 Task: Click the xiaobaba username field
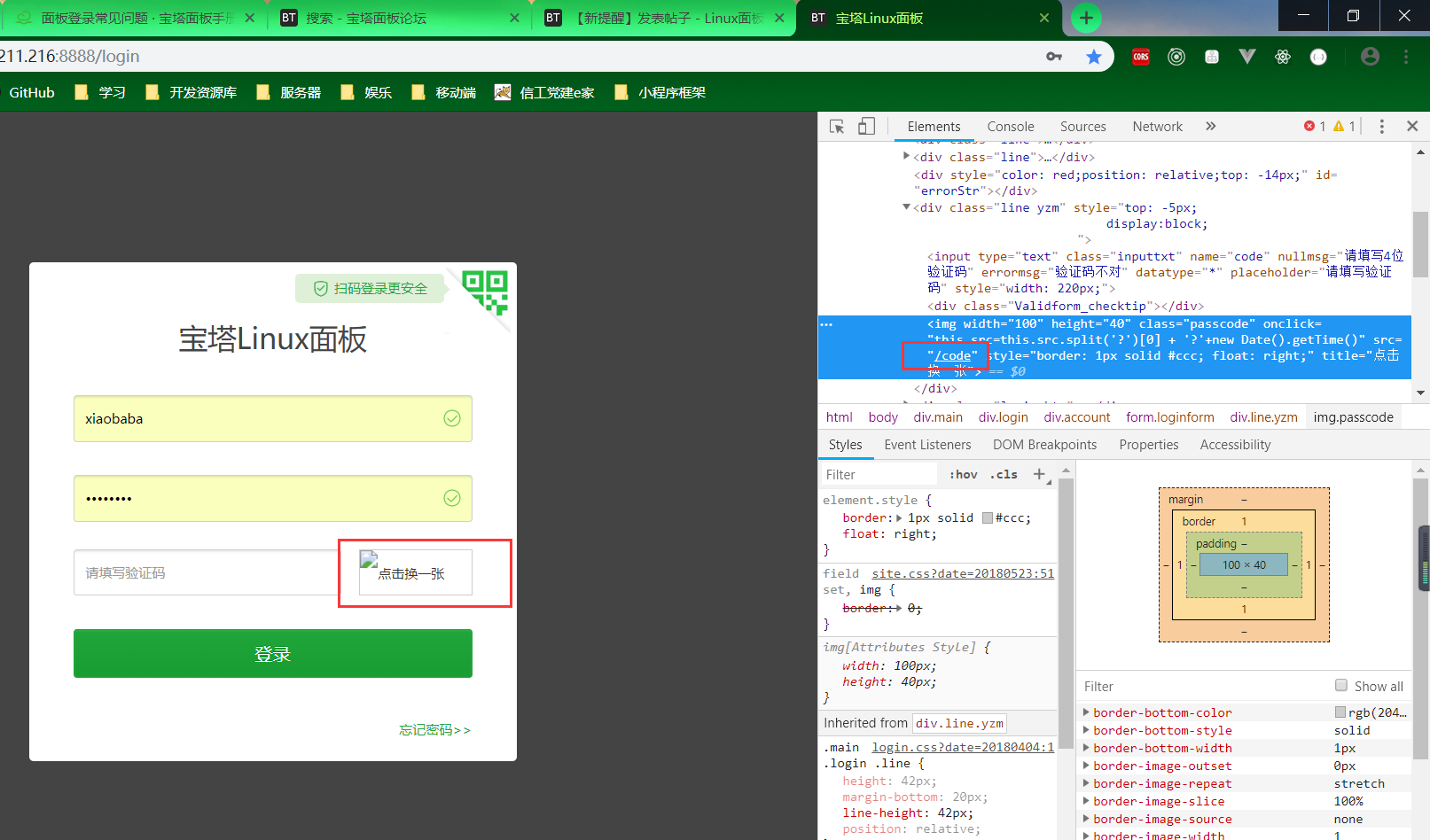coord(273,418)
